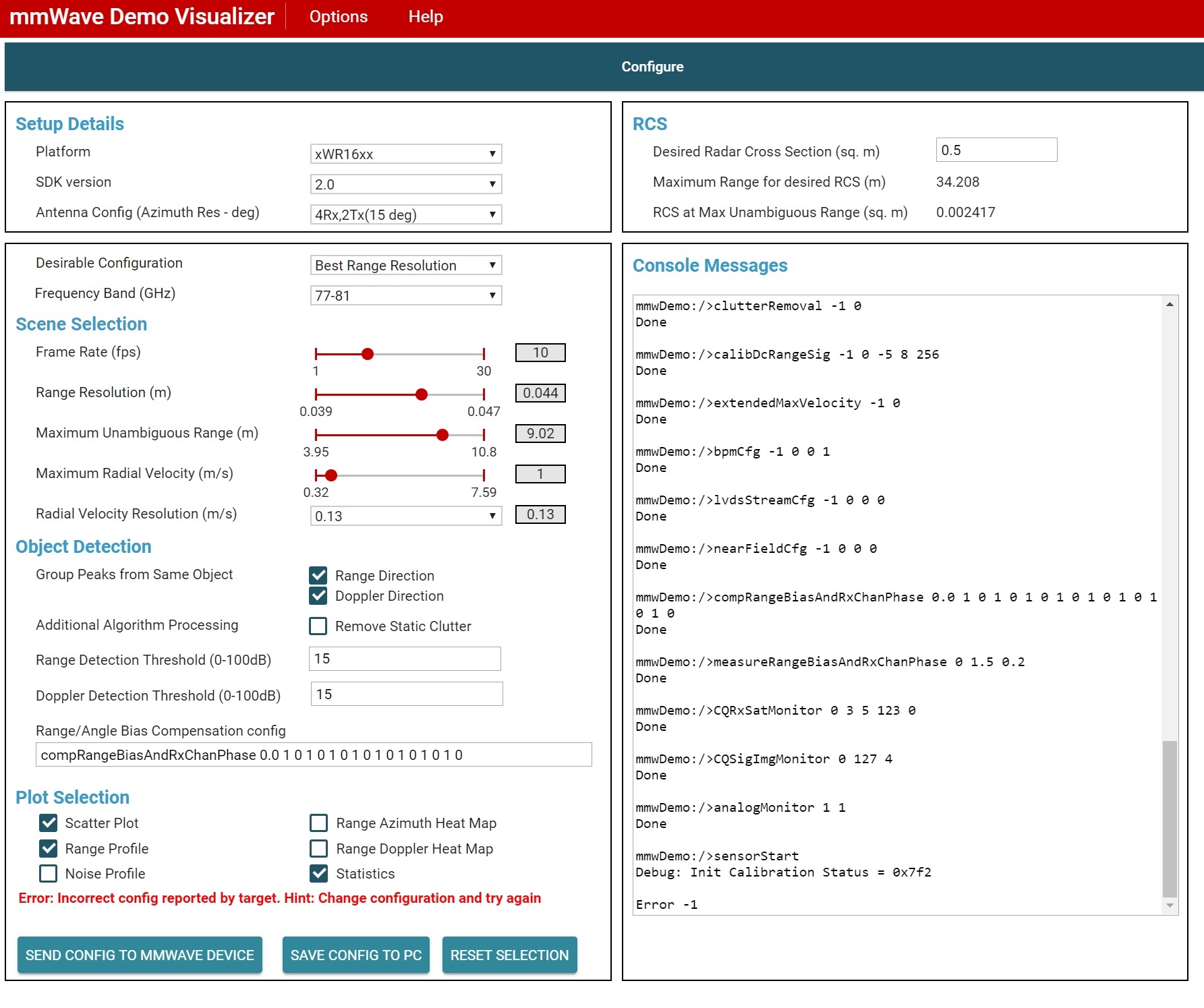Open the Antenna Config dropdown

[406, 214]
